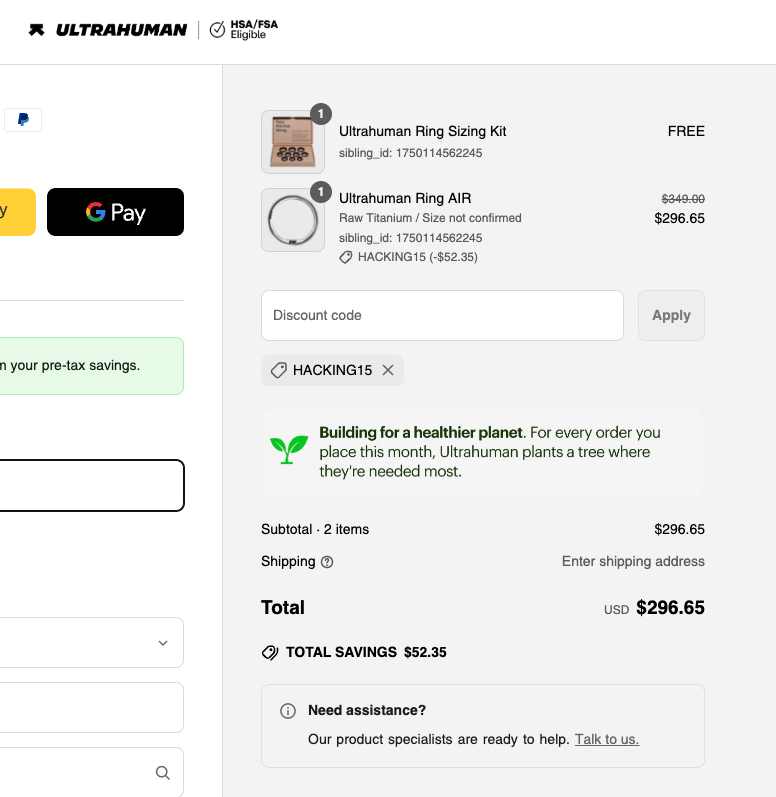Click the Ultrahuman logo in header

(108, 30)
